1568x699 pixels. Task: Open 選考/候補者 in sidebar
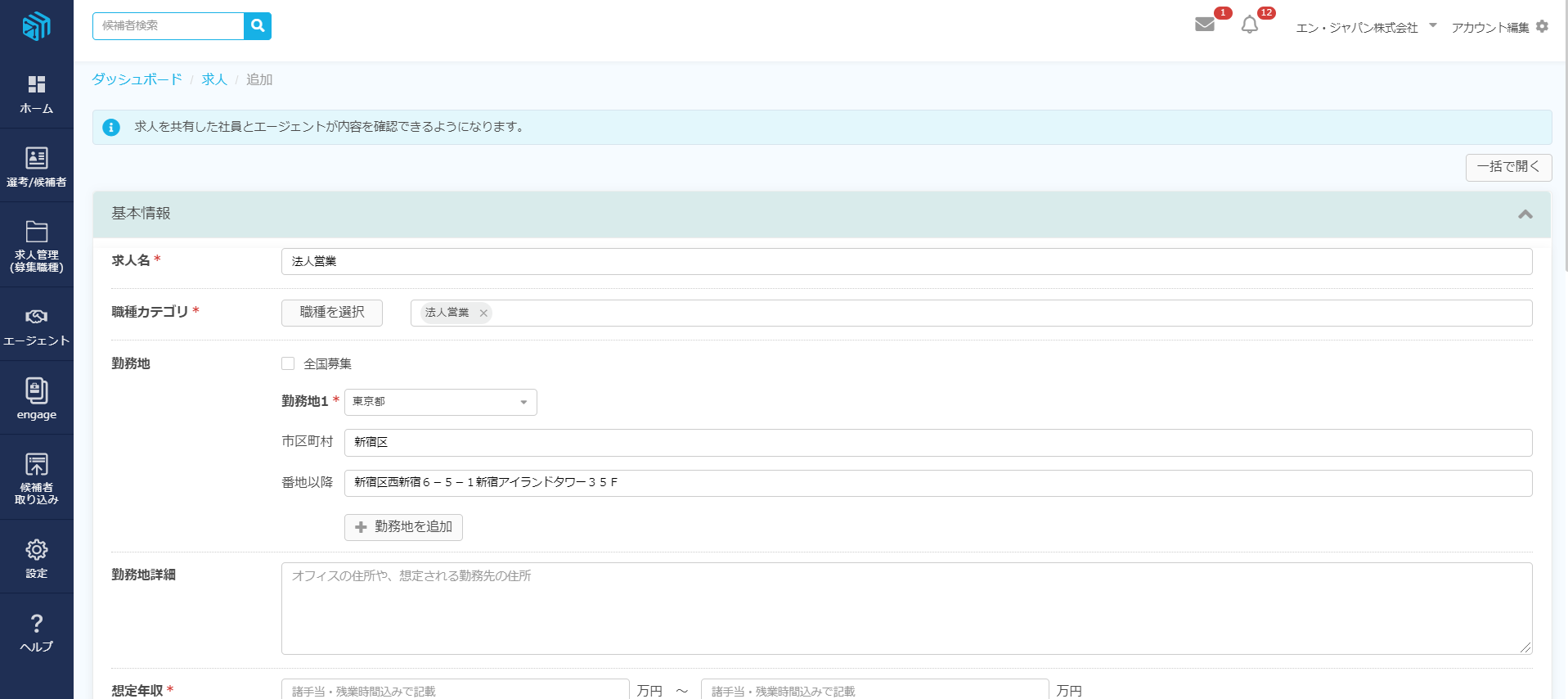click(37, 167)
